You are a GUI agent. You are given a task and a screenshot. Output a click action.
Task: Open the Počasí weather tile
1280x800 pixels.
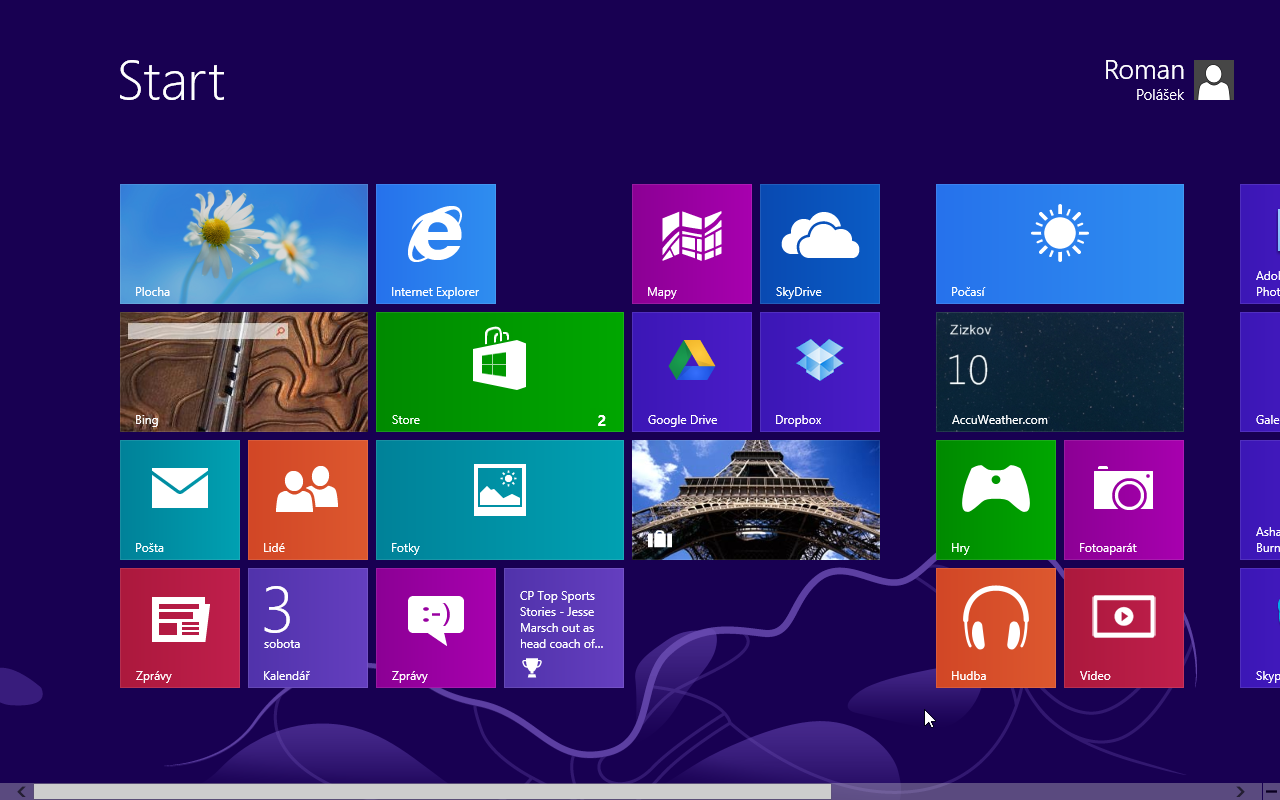tap(1060, 244)
